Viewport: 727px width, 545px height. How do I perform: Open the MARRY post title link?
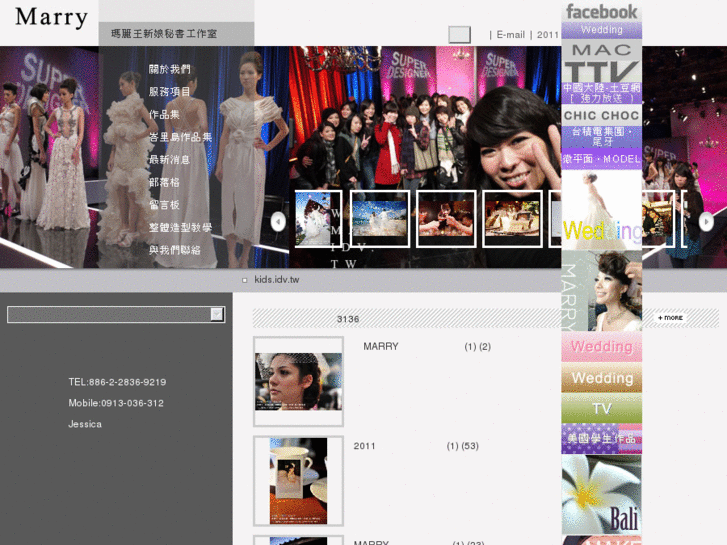(x=381, y=346)
